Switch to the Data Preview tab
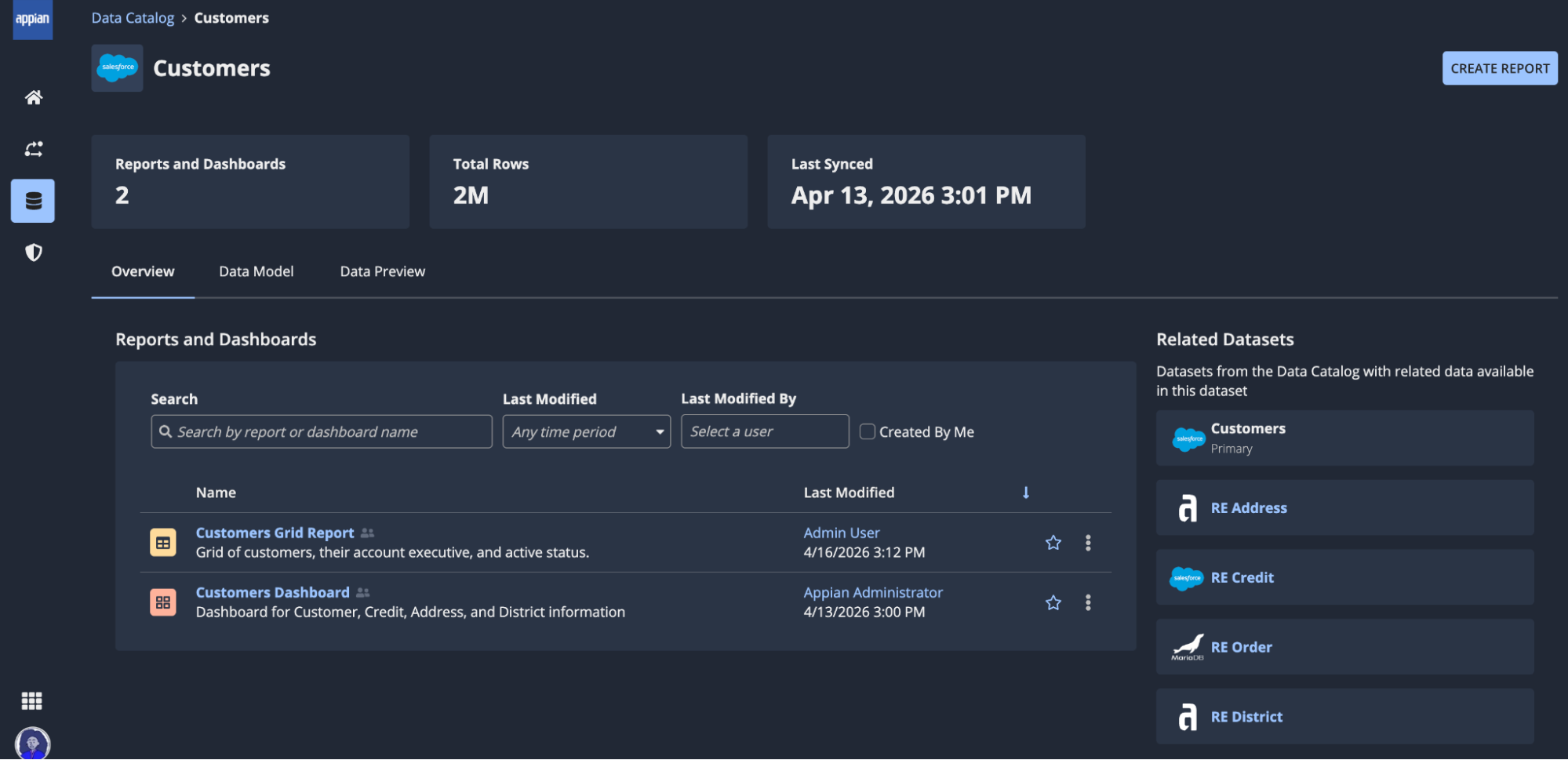1568x760 pixels. [383, 271]
